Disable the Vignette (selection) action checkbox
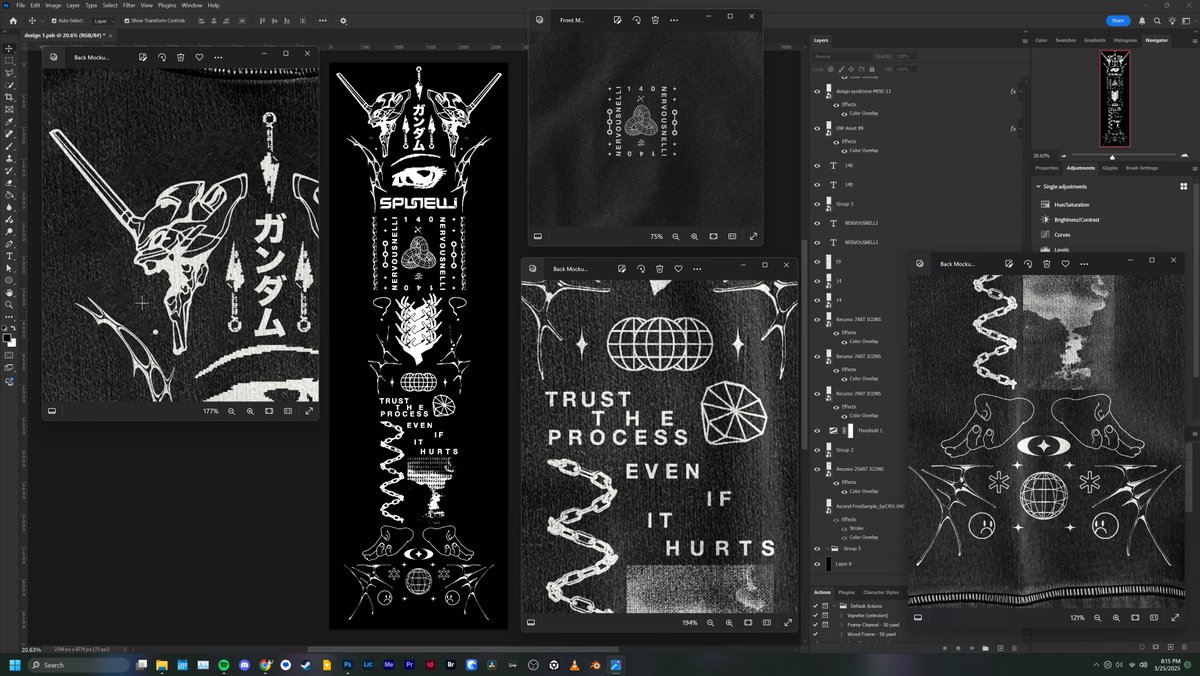This screenshot has height=676, width=1200. [815, 615]
